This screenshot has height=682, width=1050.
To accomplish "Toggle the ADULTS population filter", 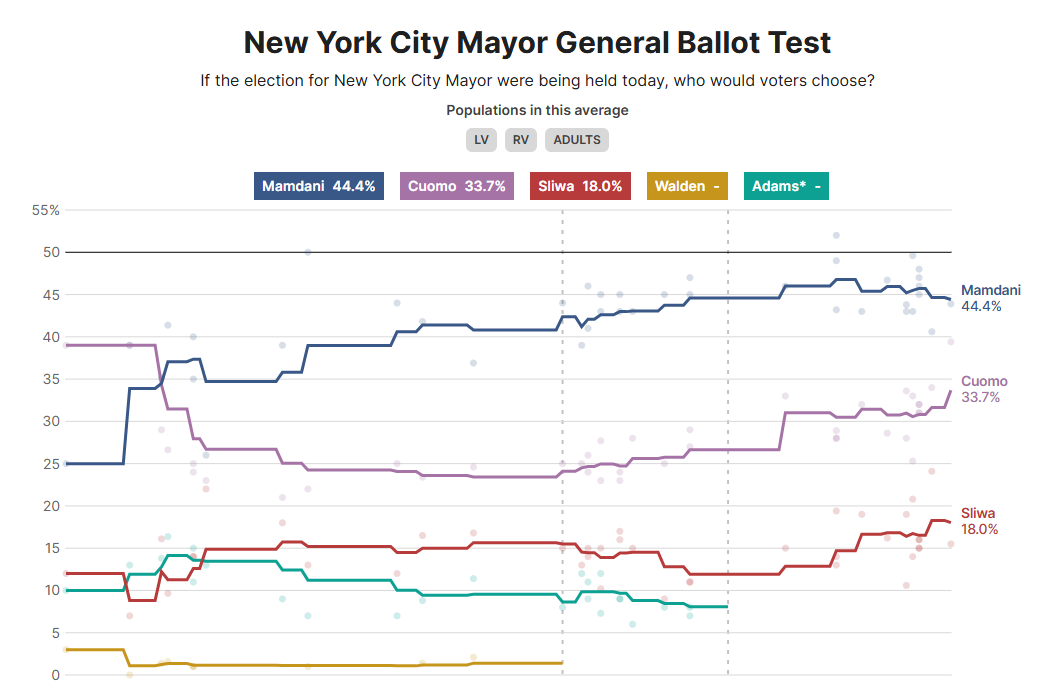I will tap(577, 140).
